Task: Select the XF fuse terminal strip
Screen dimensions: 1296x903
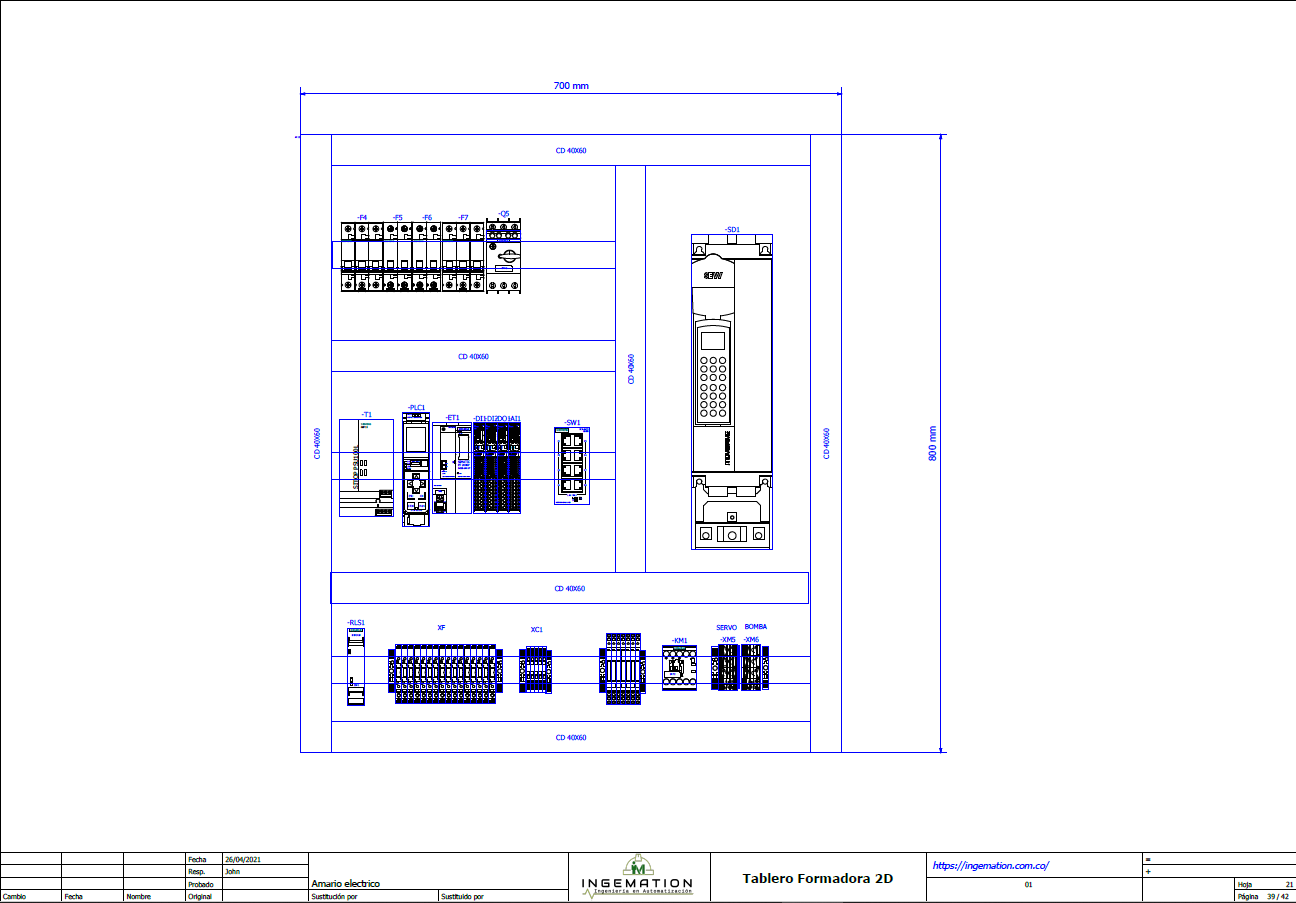Action: click(x=444, y=673)
